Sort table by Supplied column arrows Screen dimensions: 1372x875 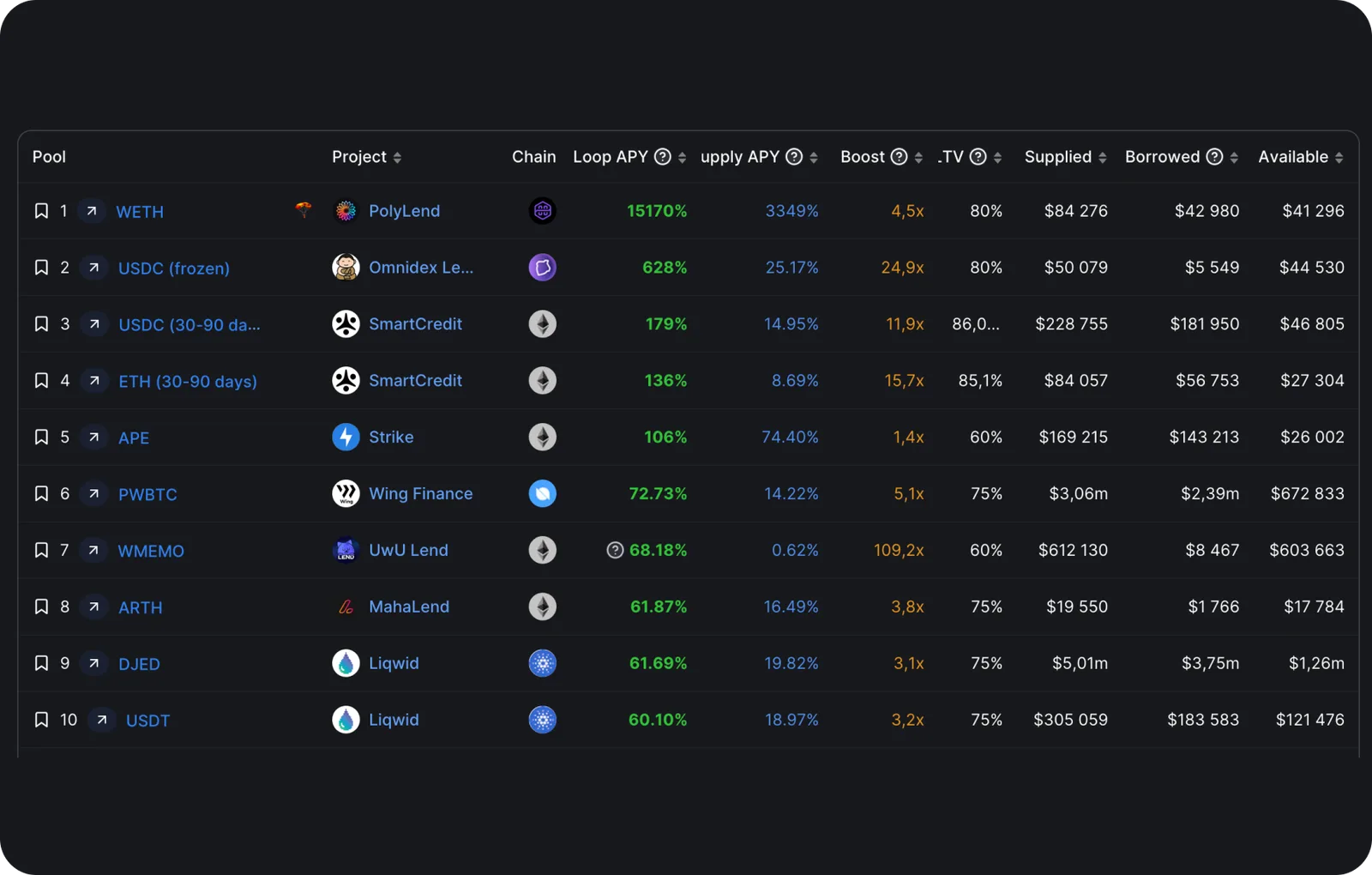click(1103, 157)
